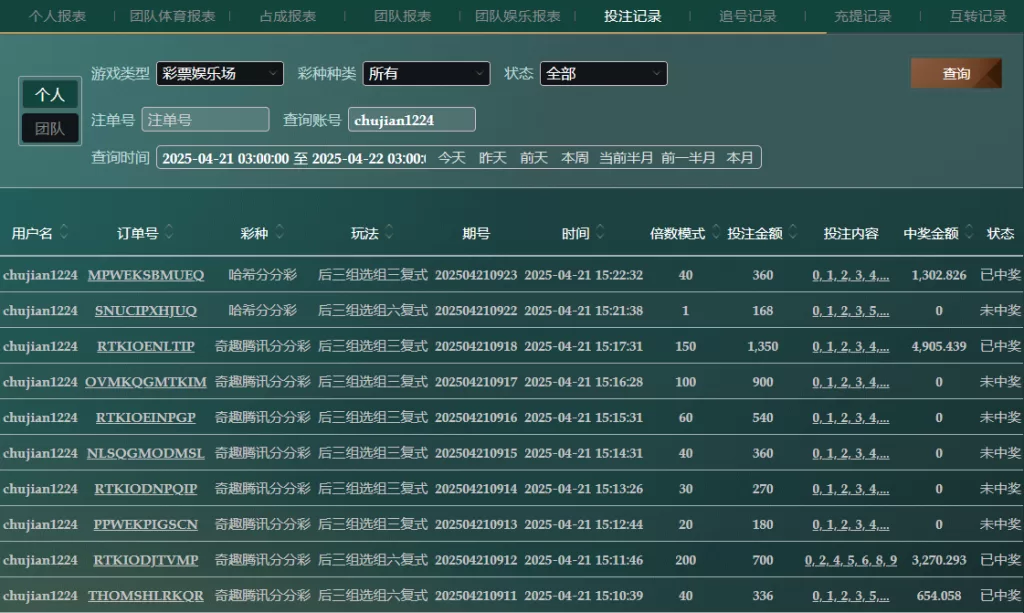Screen dimensions: 1024x613
Task: Open the 状态 dropdown showing 全部
Action: tap(603, 74)
